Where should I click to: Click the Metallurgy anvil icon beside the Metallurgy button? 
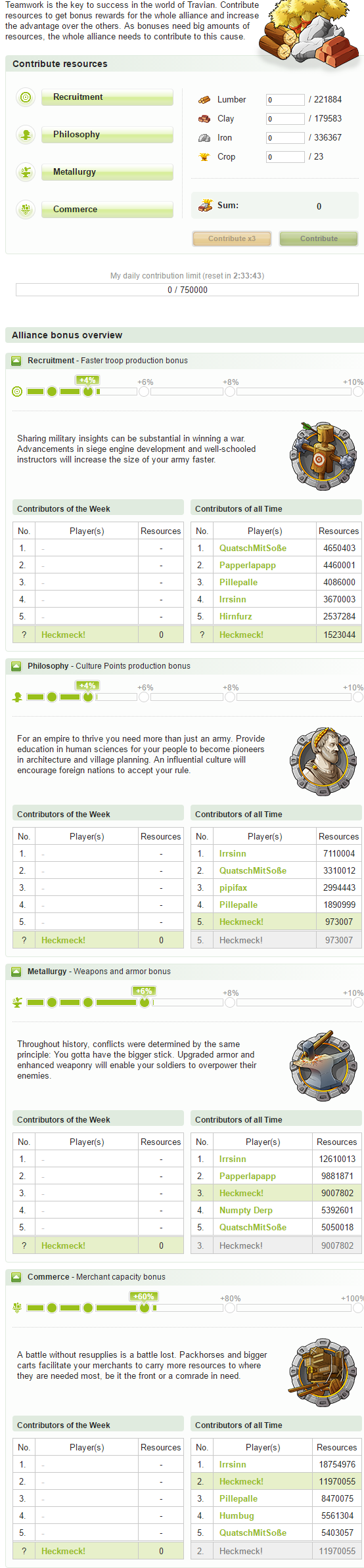click(26, 172)
